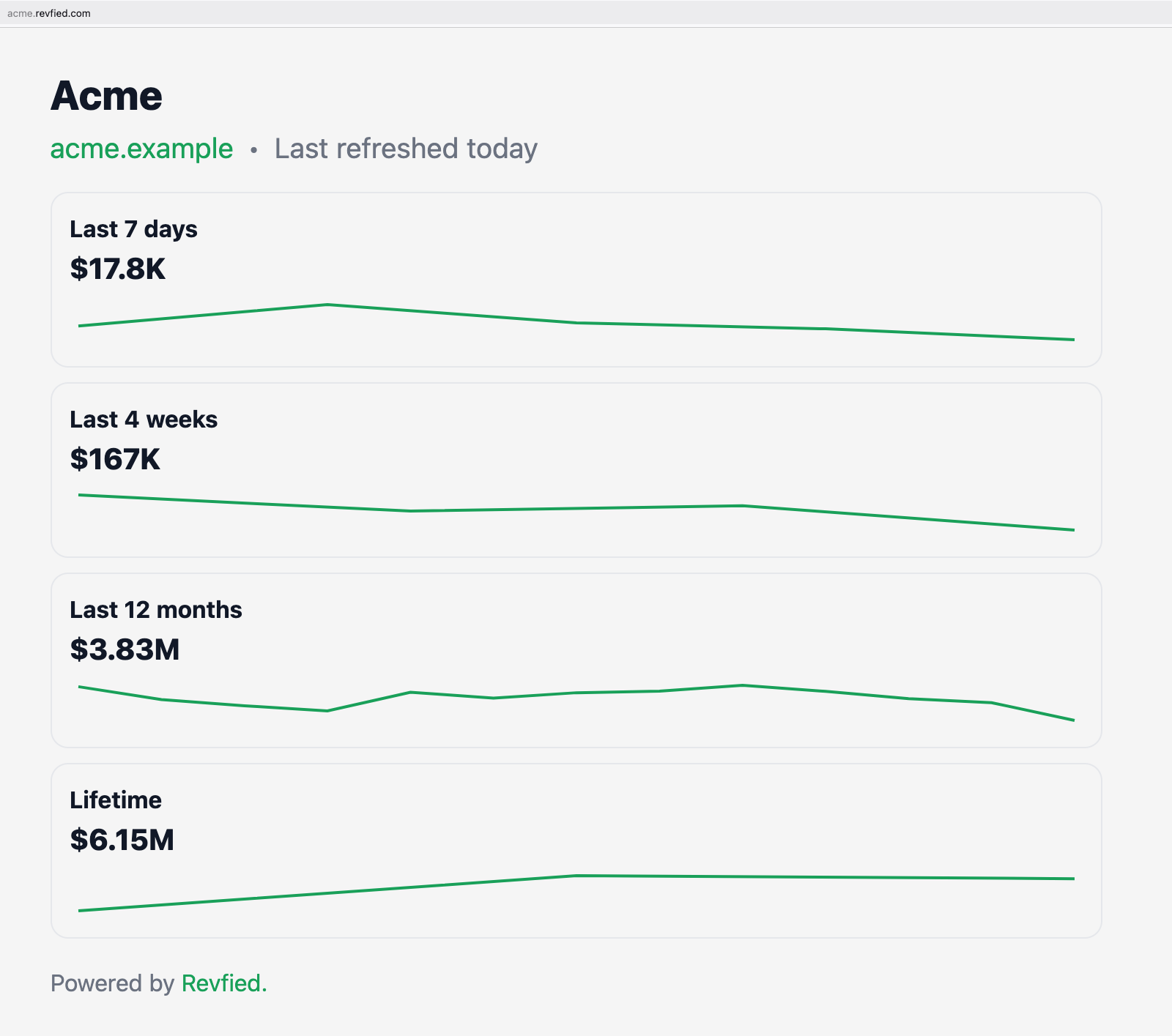Screen dimensions: 1172x1036
Task: Click the acme.revfied.com address bar
Action: coord(49,13)
